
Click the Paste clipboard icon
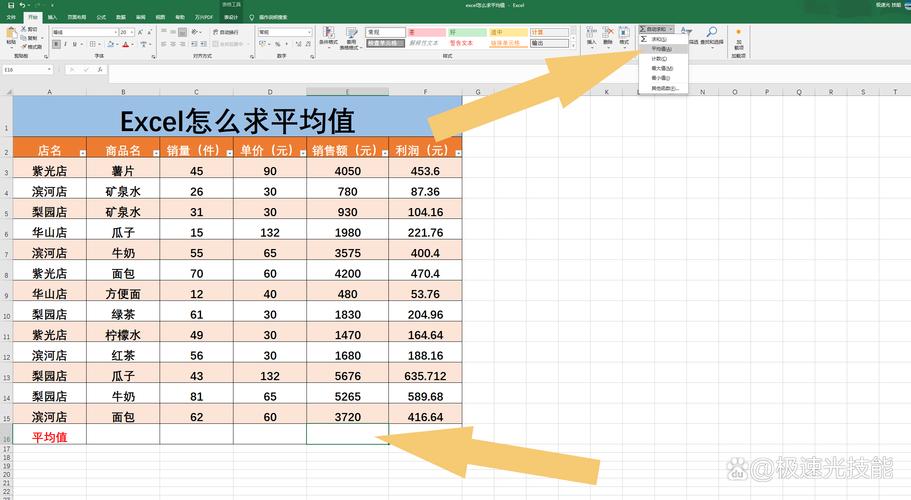coord(11,33)
